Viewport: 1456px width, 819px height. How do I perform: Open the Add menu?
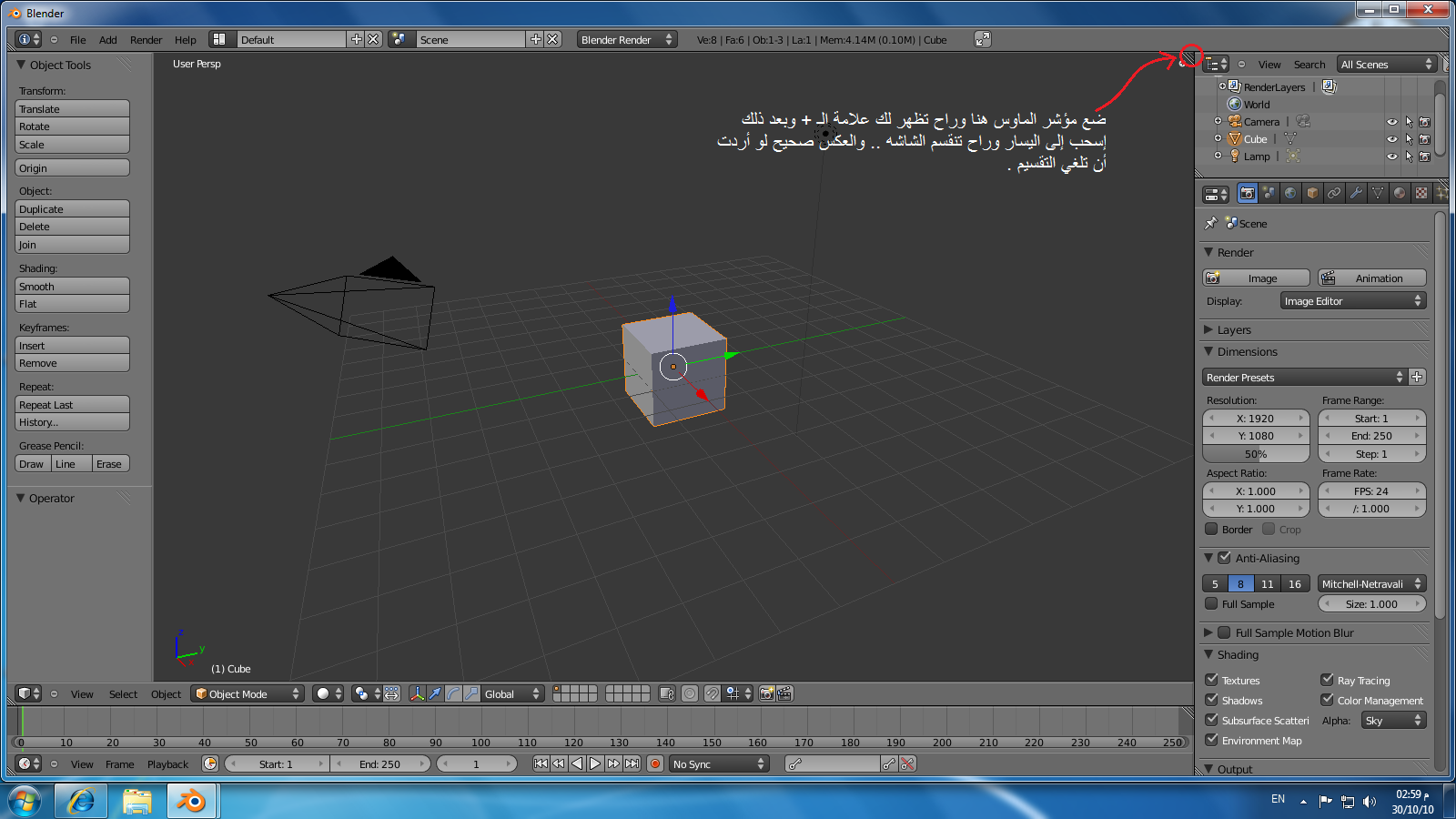[x=108, y=40]
